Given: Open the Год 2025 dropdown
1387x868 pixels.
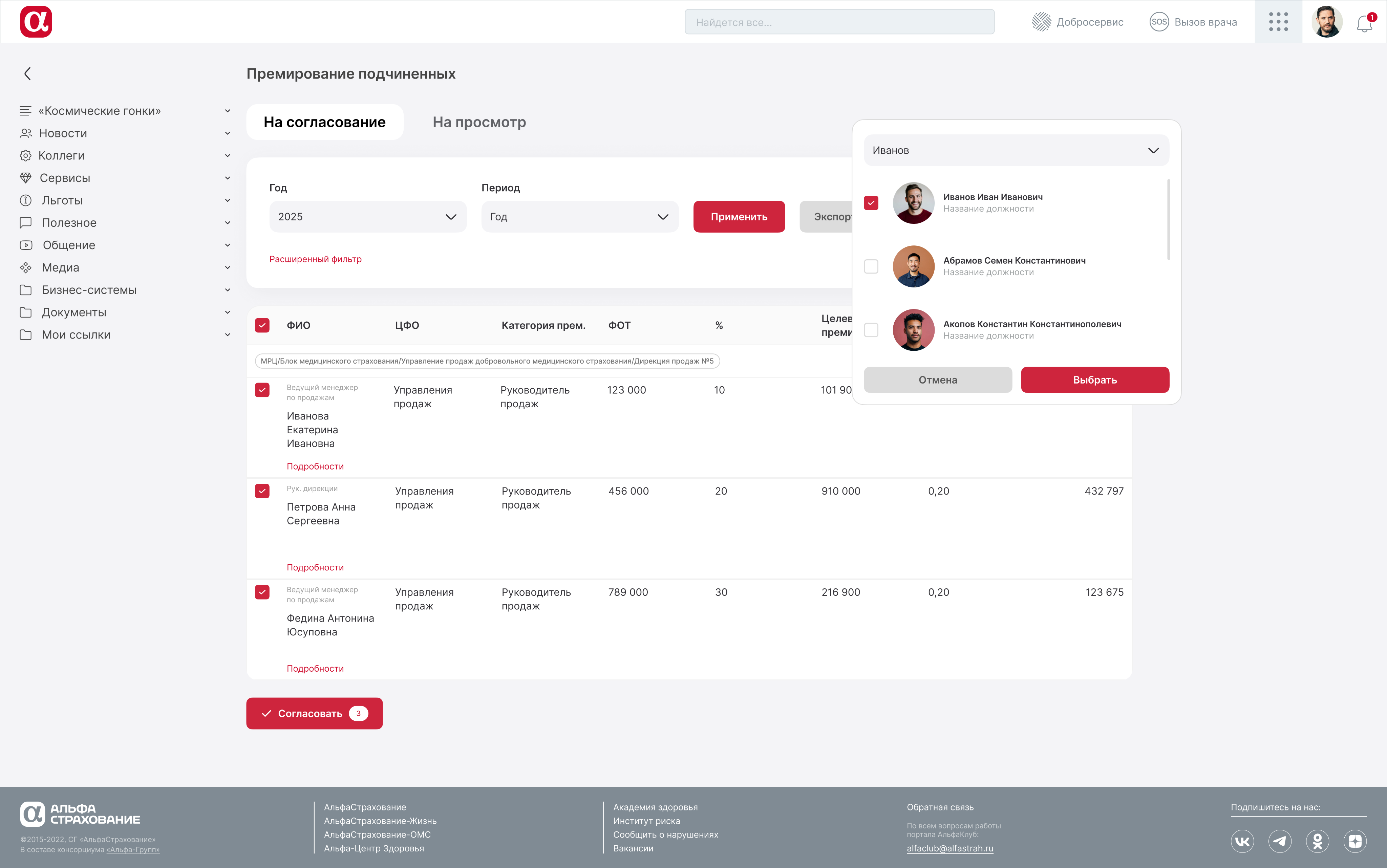Looking at the screenshot, I should point(367,216).
